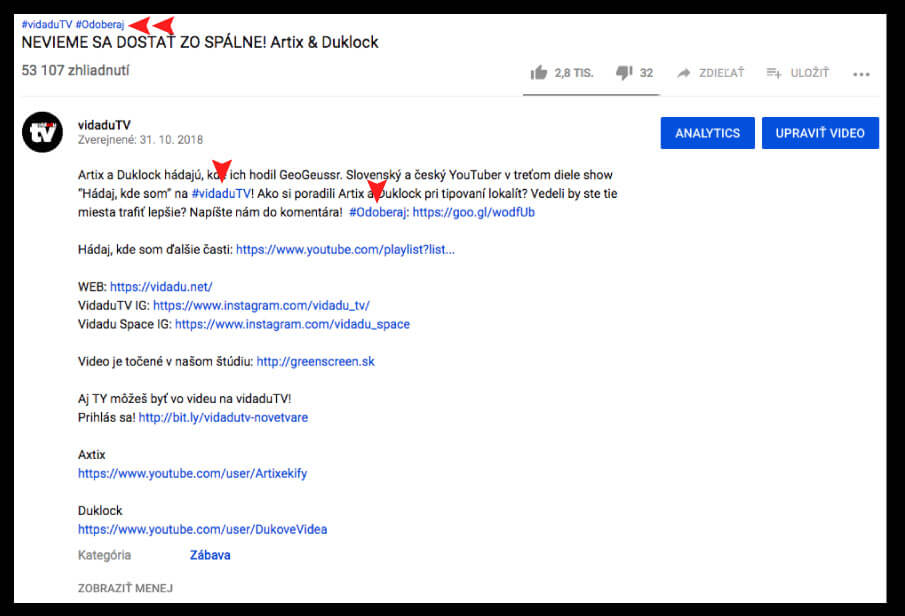Click the UPRAVIŤ VIDEO button
This screenshot has width=905, height=616.
[820, 133]
